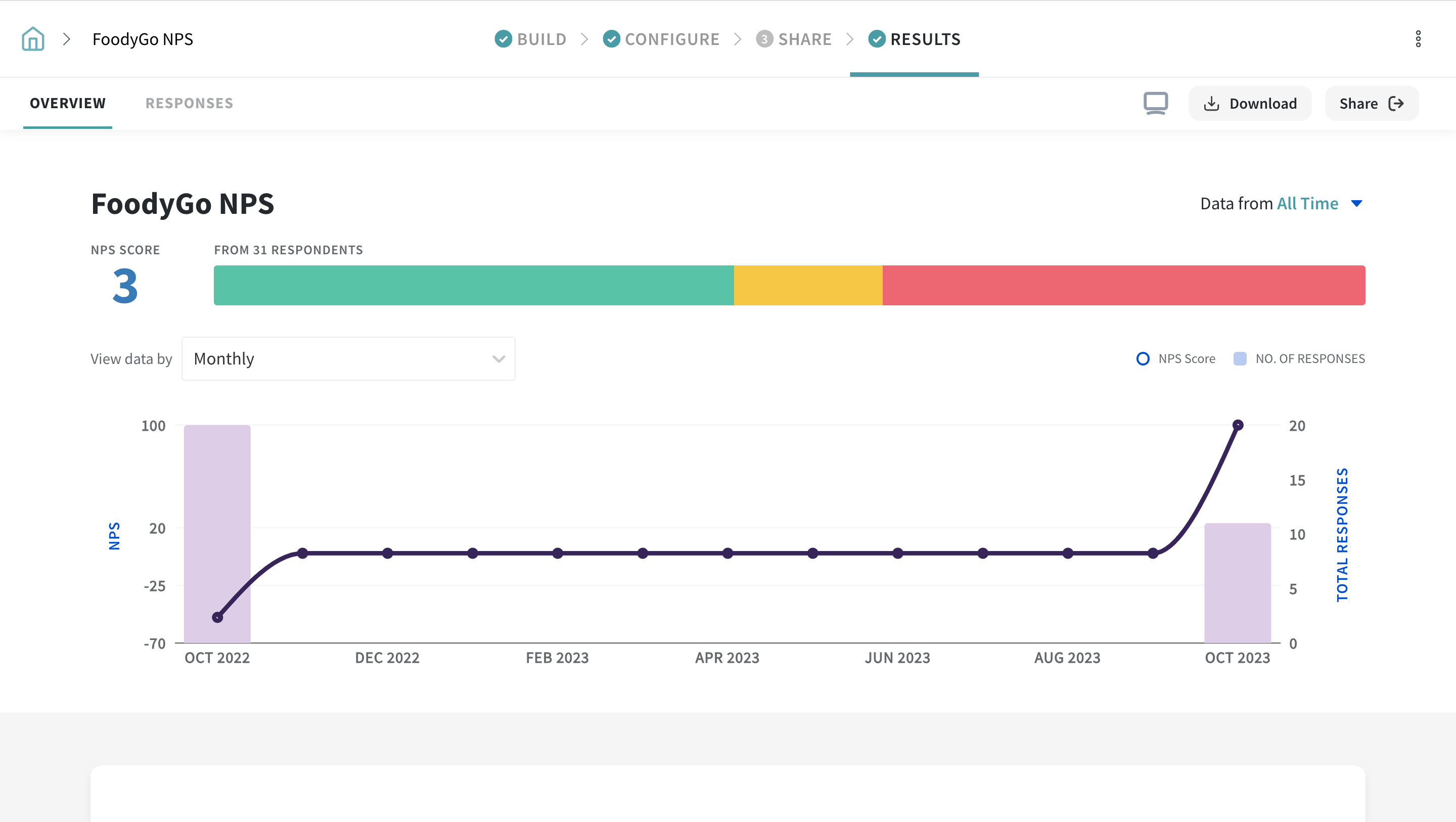1456x822 pixels.
Task: Click the AUG 2023 NPS data point
Action: 1068,554
